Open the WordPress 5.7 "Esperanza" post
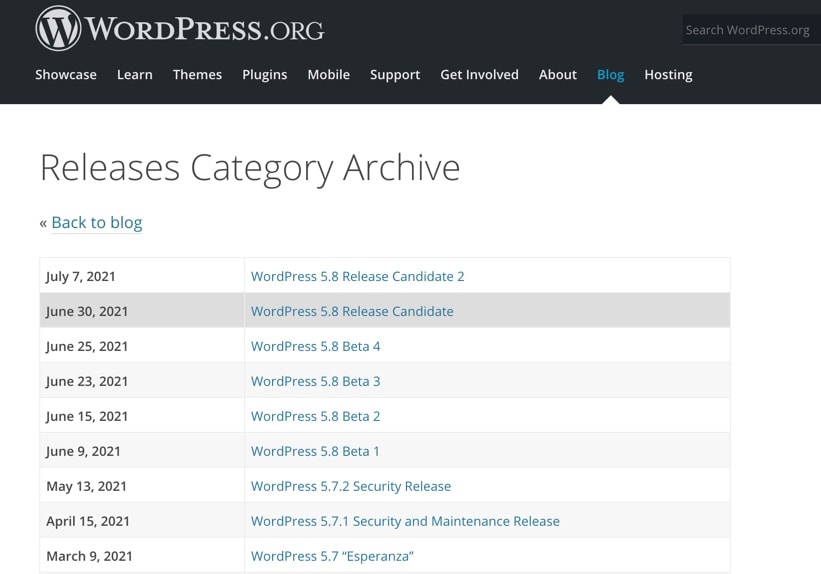The width and height of the screenshot is (821, 574). point(332,556)
